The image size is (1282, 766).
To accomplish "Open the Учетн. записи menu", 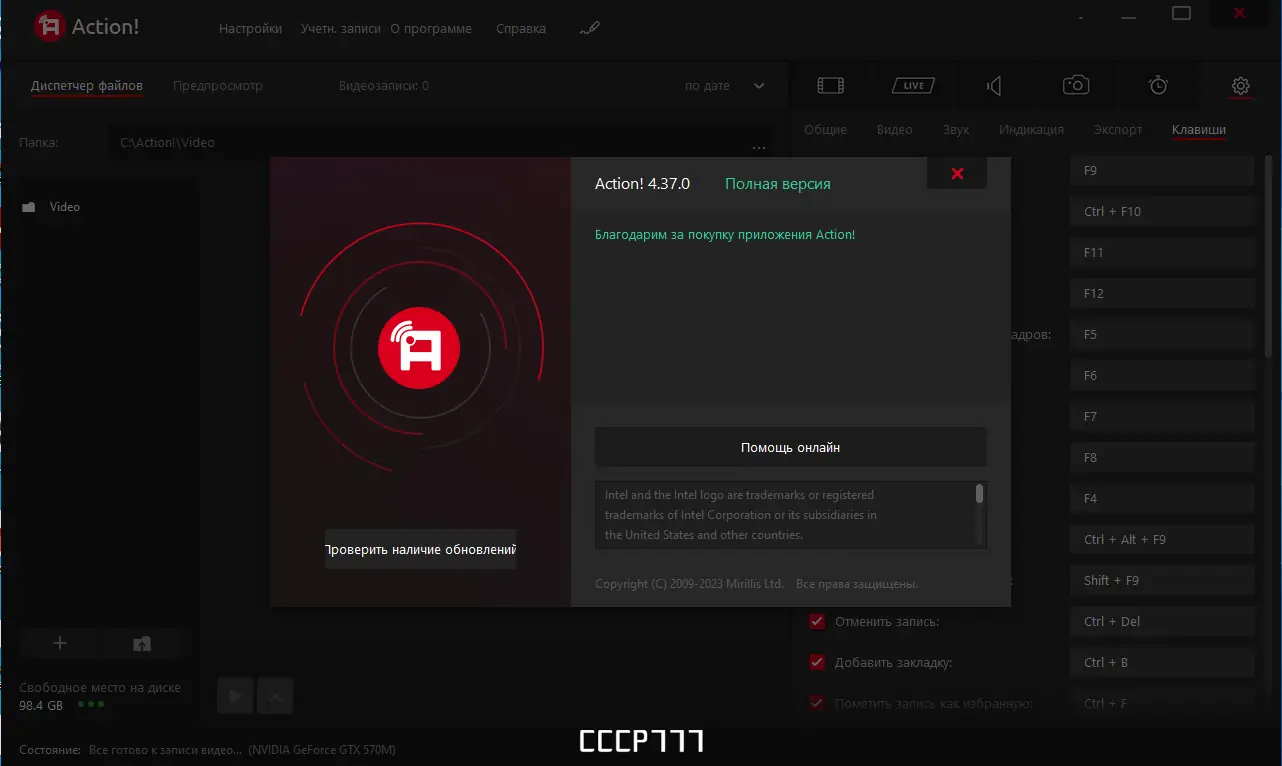I will point(341,29).
